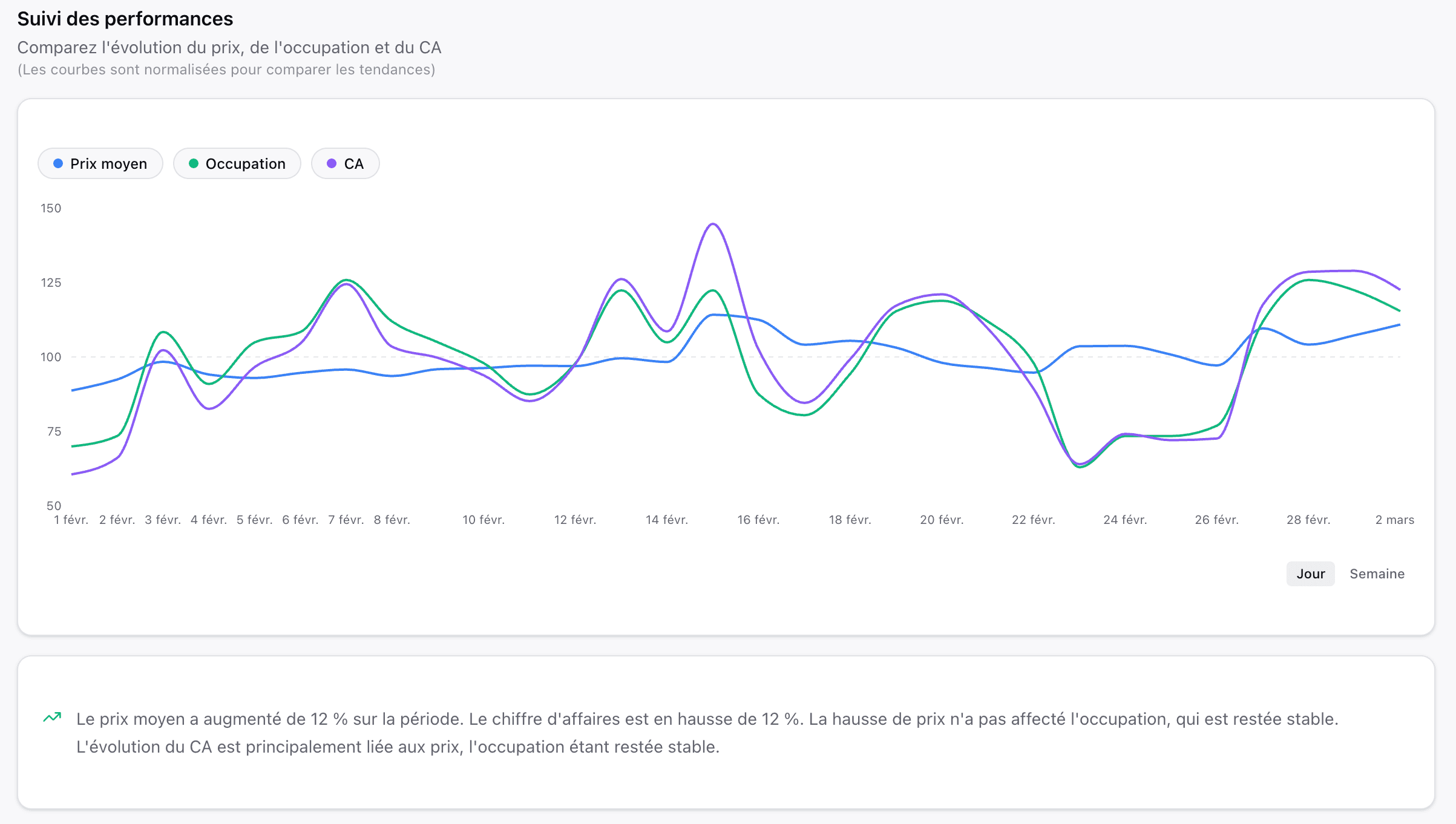Click the 16 févr. axis label
Image resolution: width=1456 pixels, height=824 pixels.
[758, 520]
